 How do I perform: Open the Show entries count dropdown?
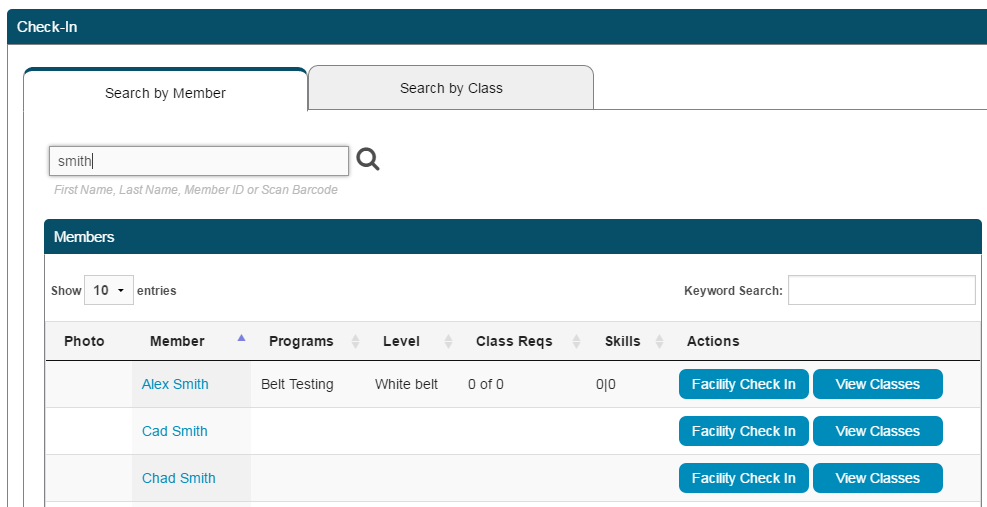109,291
